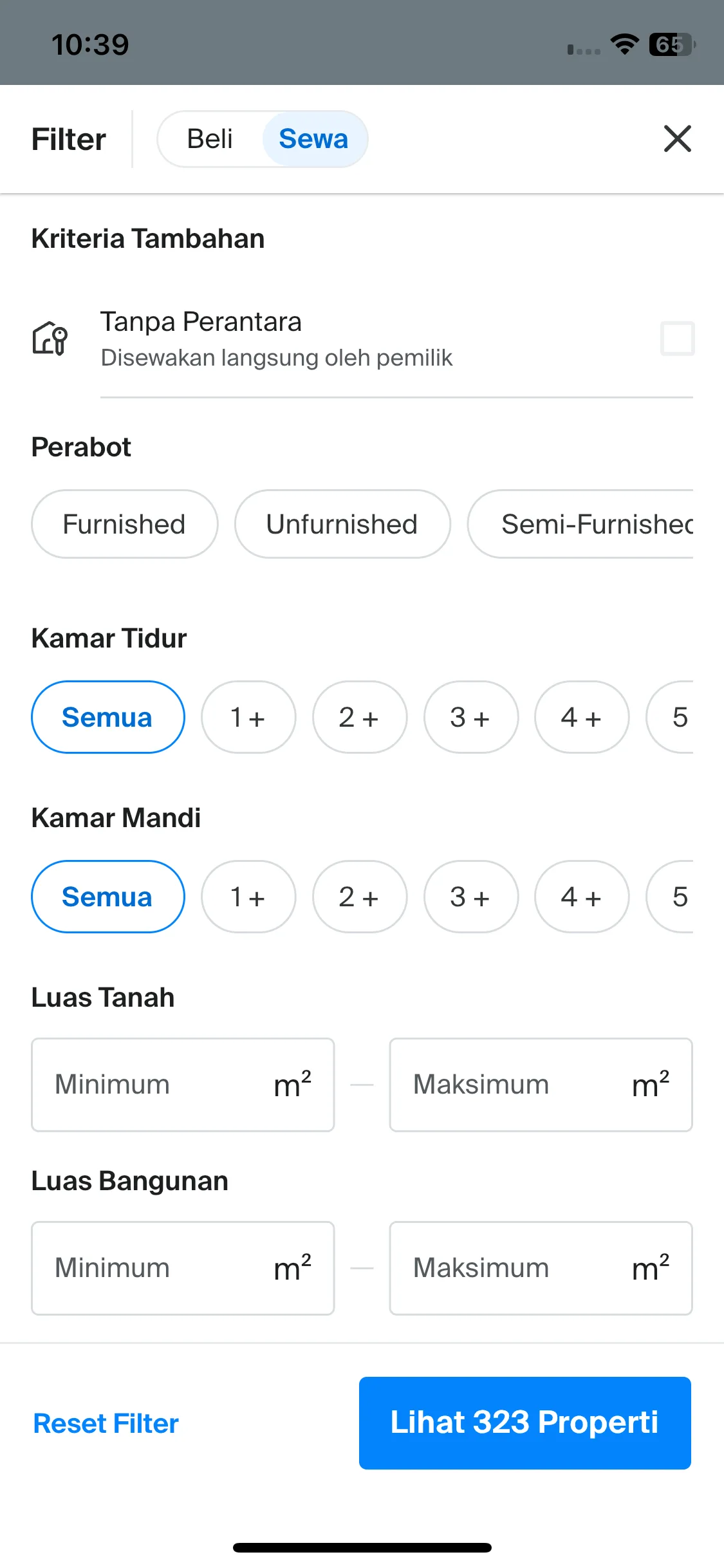This screenshot has width=724, height=1568.
Task: Choose the Furnished option
Action: tap(124, 524)
